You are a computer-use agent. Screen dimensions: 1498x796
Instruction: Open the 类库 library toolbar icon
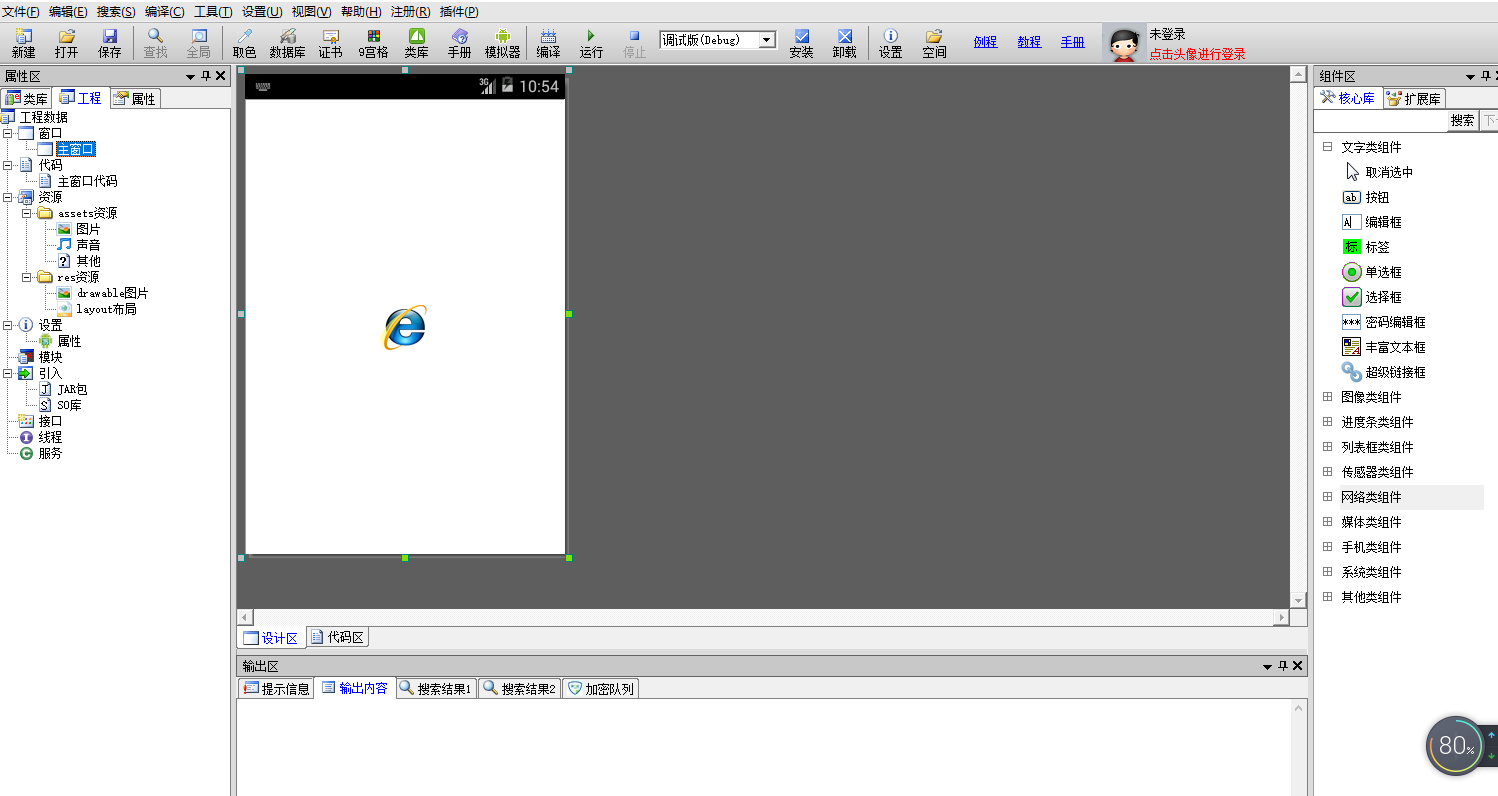click(416, 43)
